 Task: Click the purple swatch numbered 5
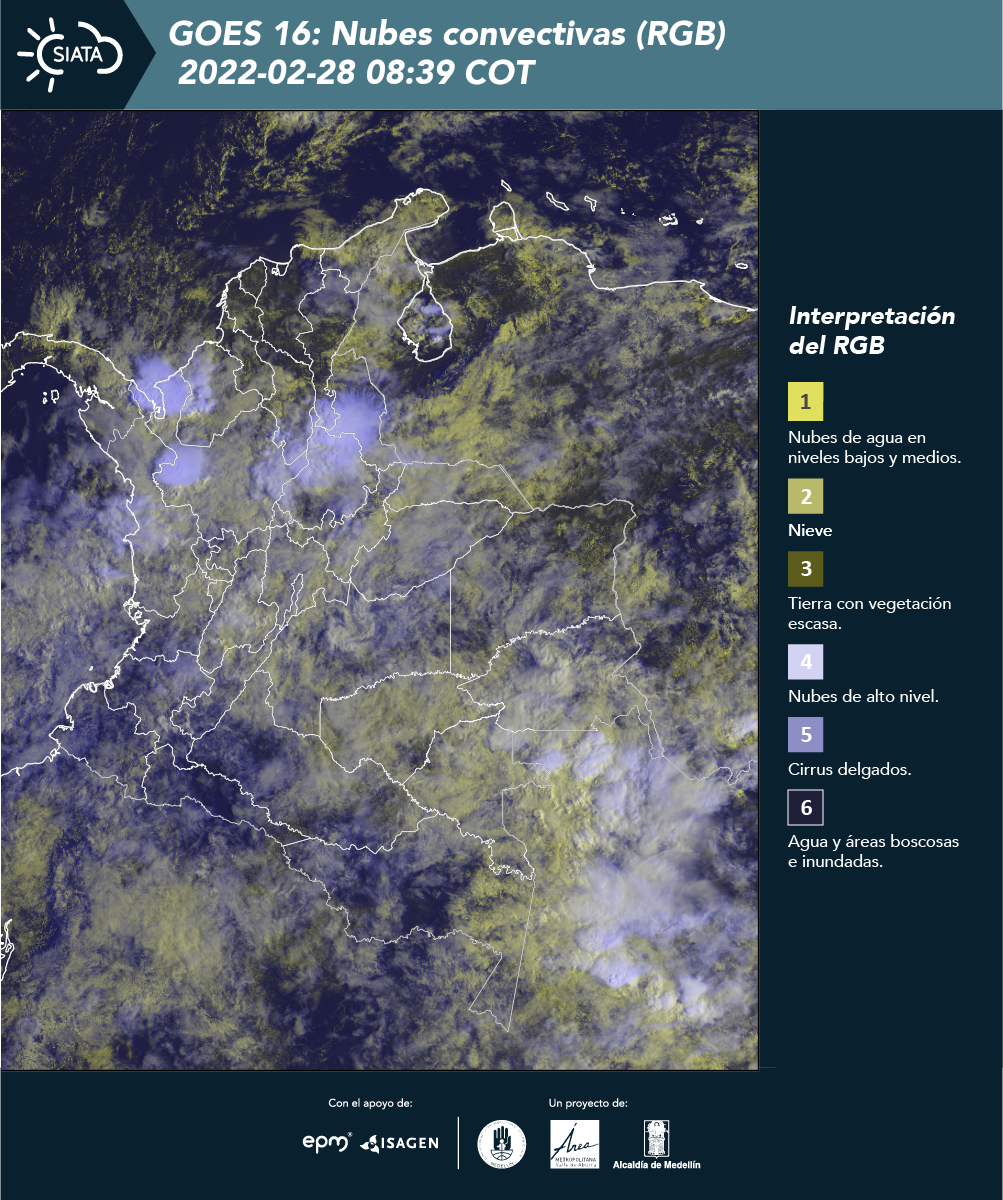(x=805, y=734)
